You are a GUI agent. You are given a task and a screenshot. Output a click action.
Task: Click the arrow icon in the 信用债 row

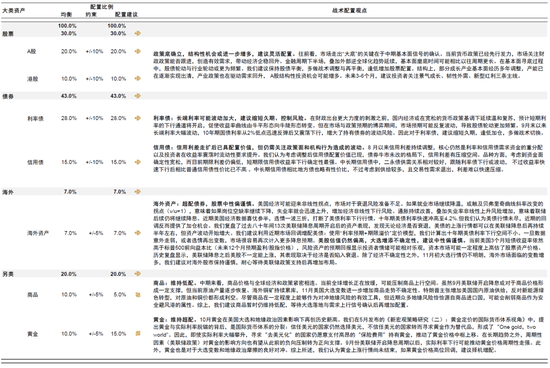click(x=138, y=162)
